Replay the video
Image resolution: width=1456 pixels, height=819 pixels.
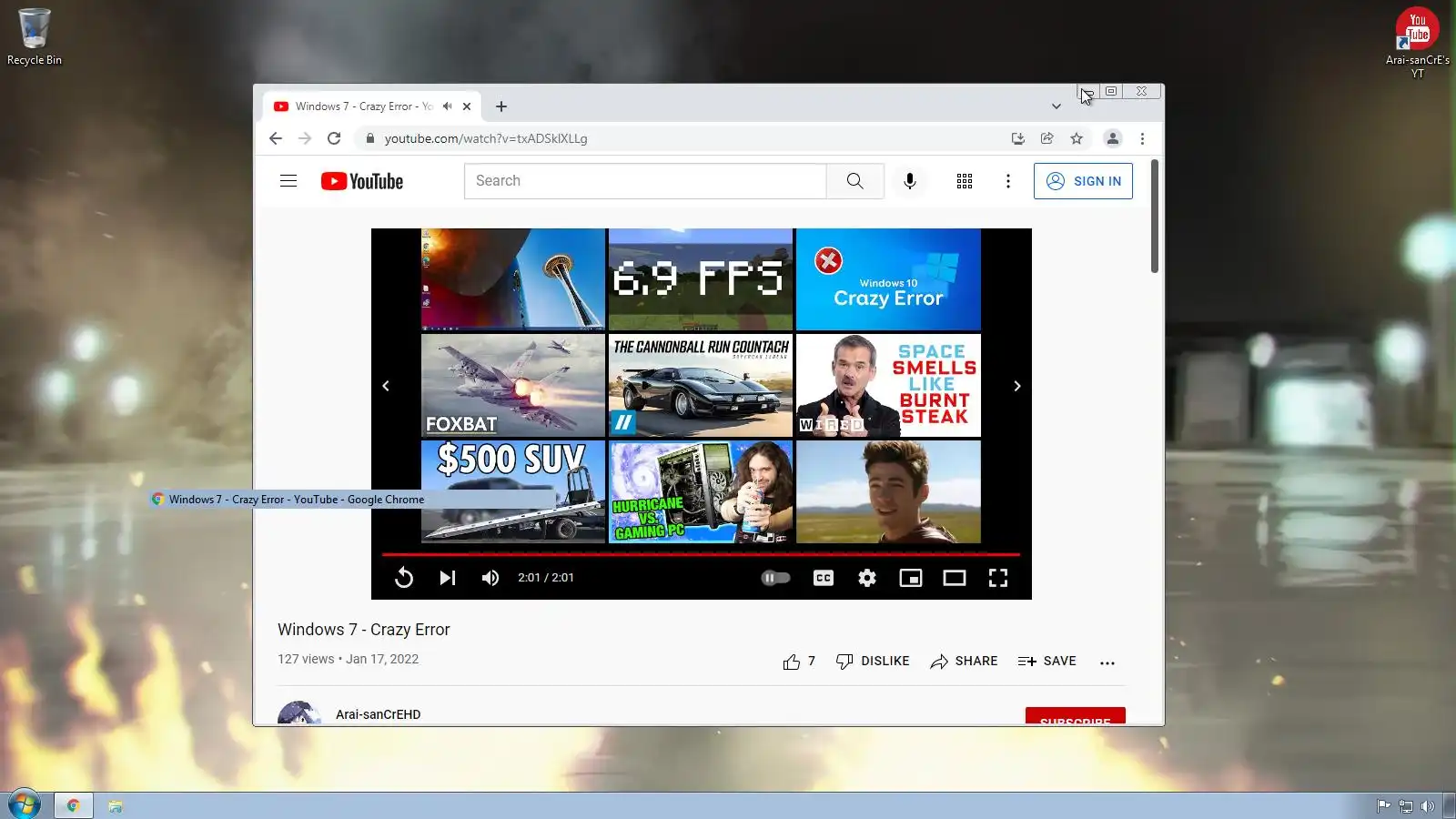[404, 578]
